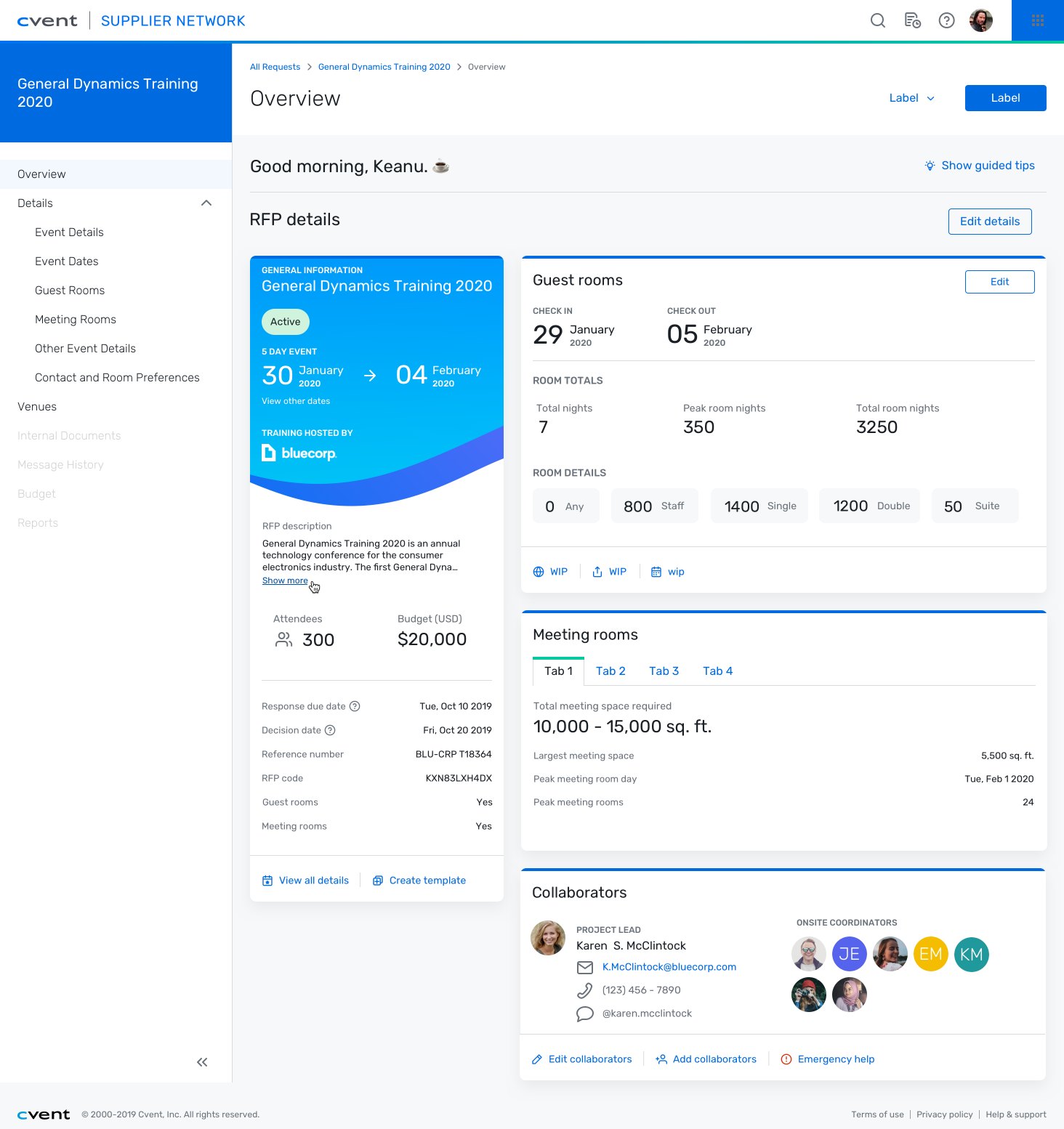
Task: Collapse the Details section chevron
Action: point(206,203)
